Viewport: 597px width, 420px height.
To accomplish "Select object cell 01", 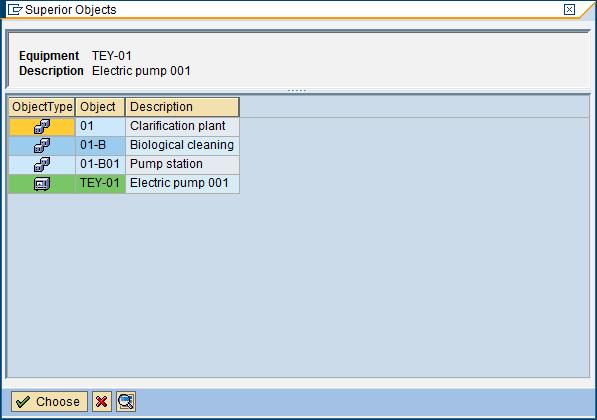I will click(x=100, y=127).
